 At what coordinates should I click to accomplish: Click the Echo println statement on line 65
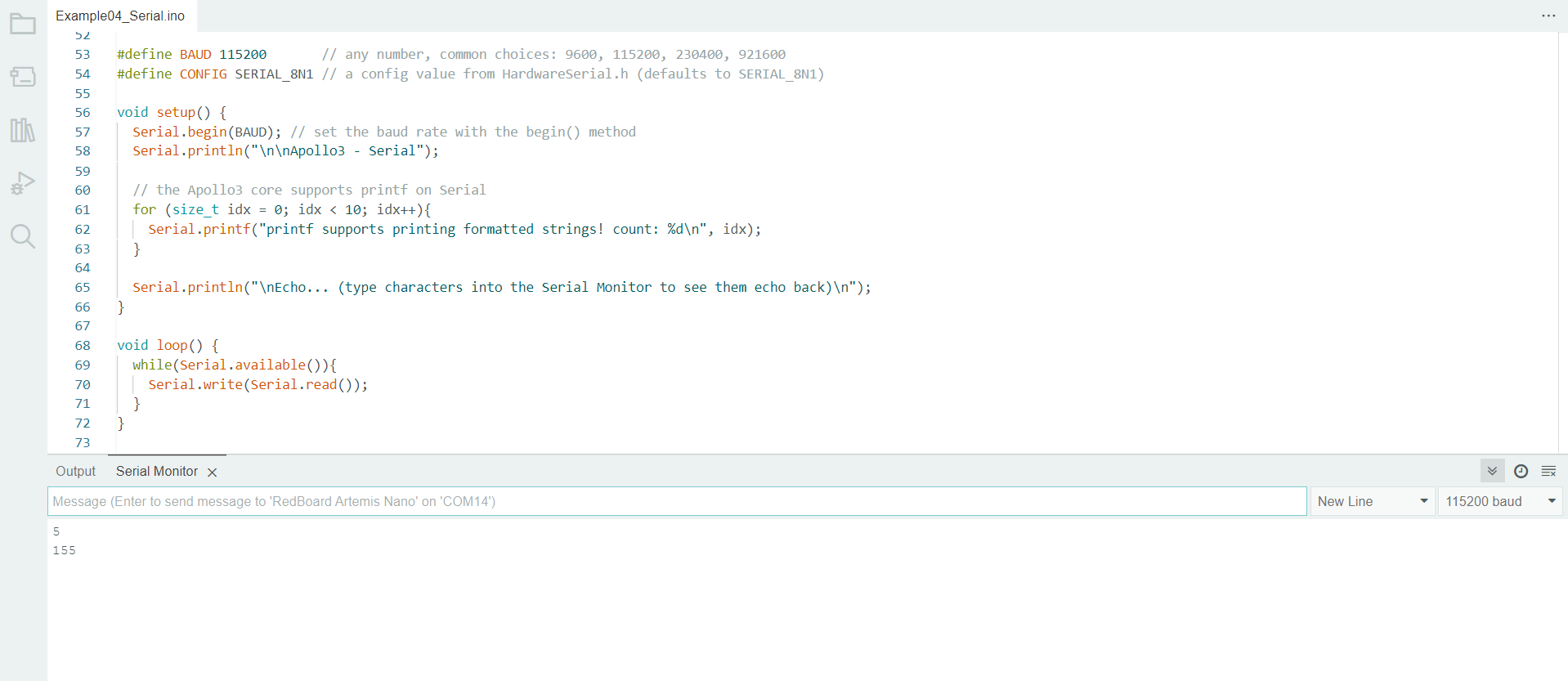(x=502, y=288)
